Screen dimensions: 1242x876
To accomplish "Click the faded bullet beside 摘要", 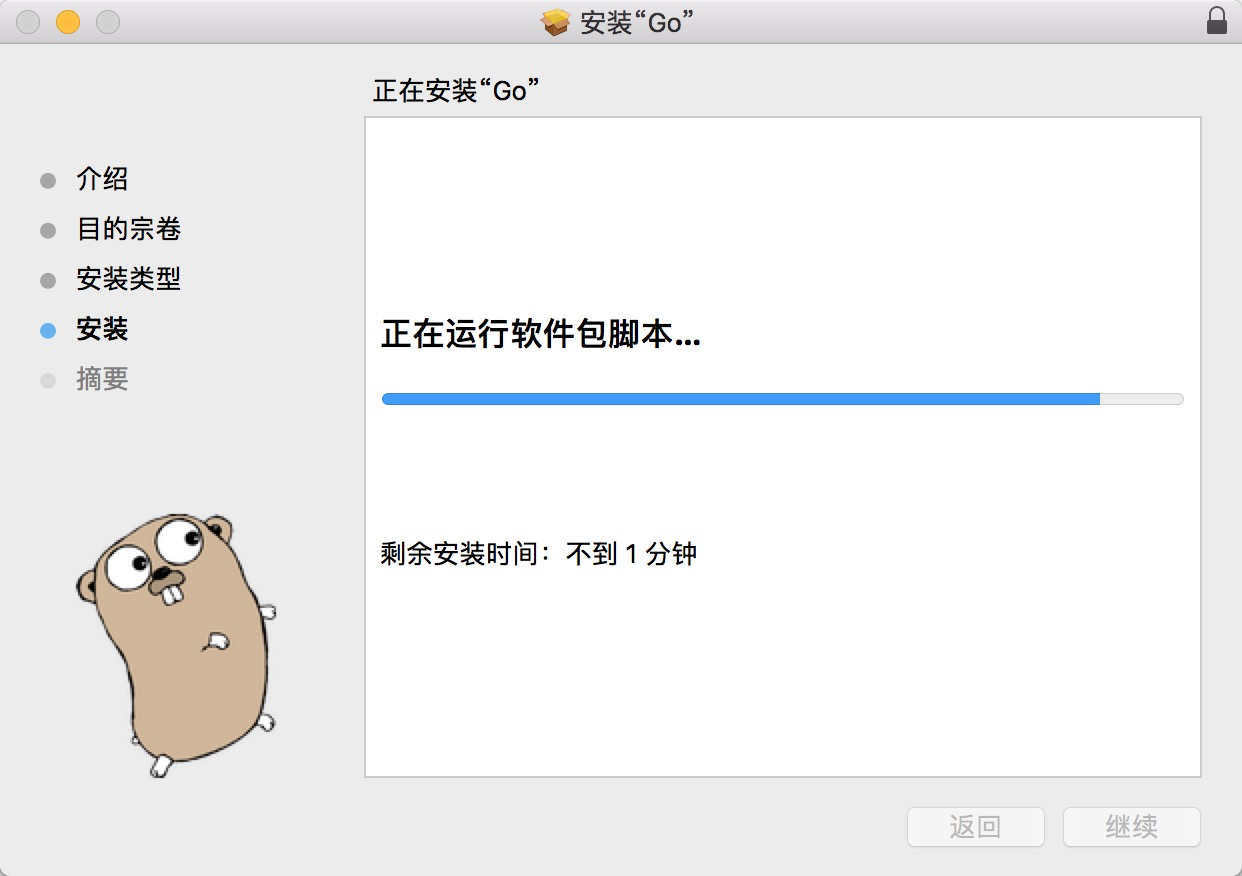I will click(48, 381).
